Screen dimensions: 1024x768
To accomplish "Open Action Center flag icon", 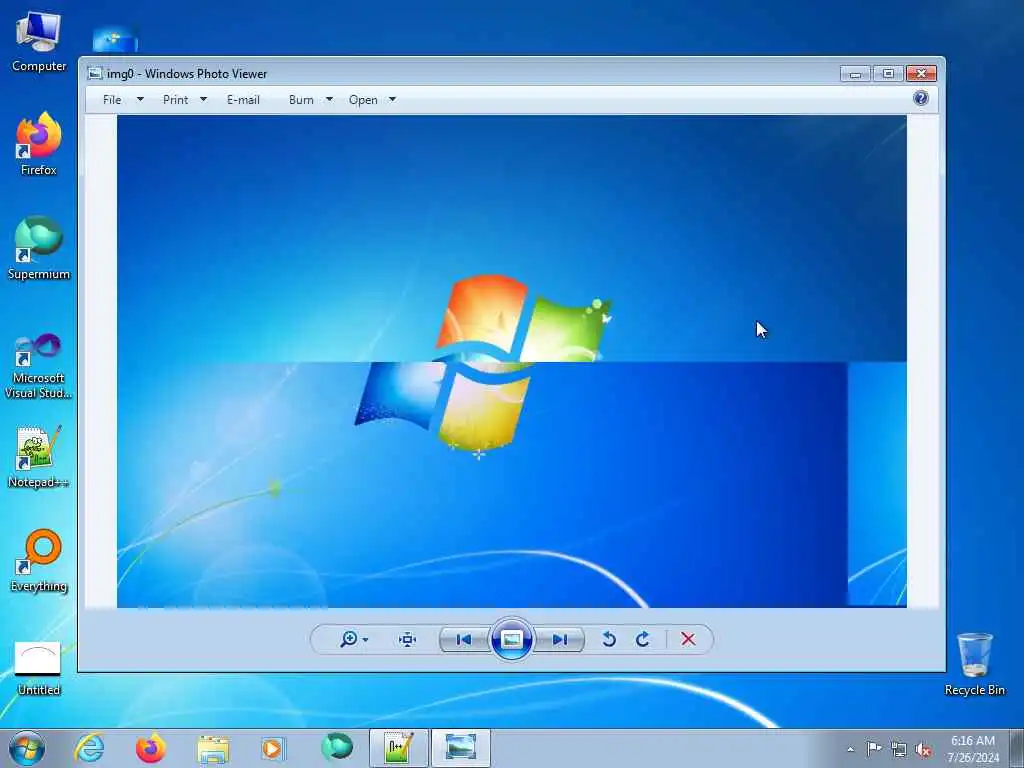I will 874,749.
